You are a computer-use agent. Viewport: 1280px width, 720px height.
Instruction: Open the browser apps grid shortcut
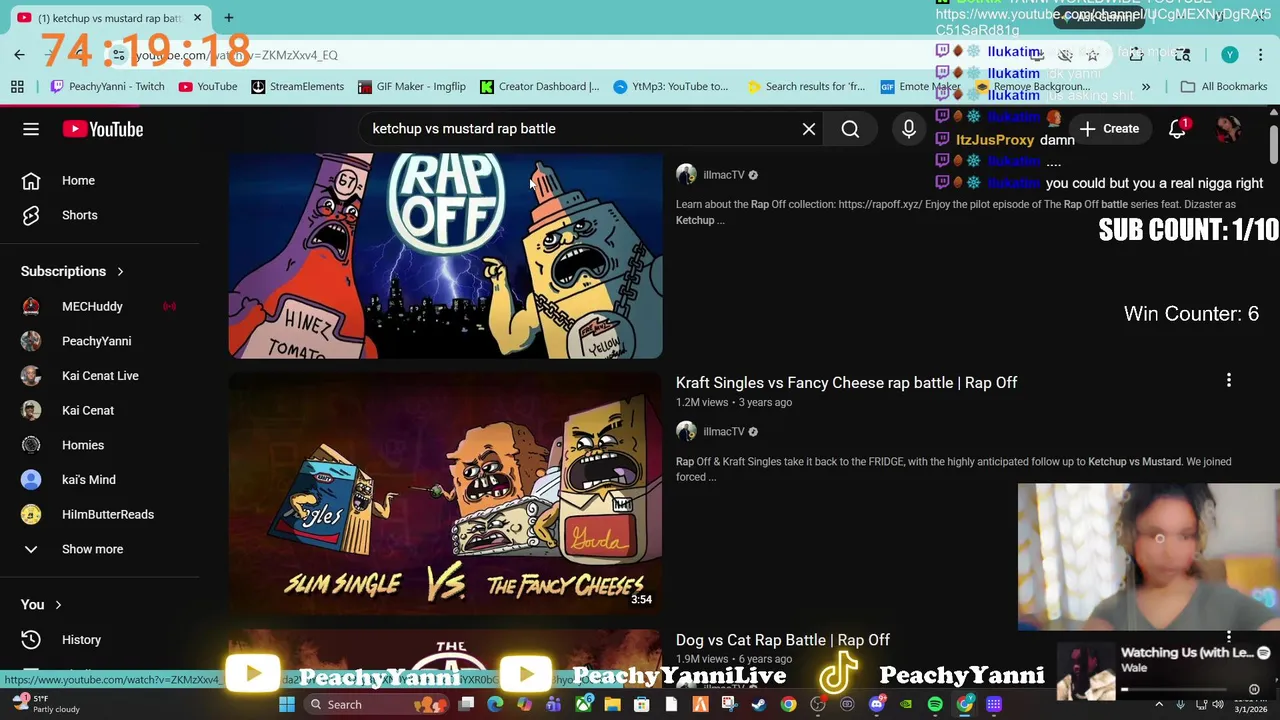click(17, 87)
